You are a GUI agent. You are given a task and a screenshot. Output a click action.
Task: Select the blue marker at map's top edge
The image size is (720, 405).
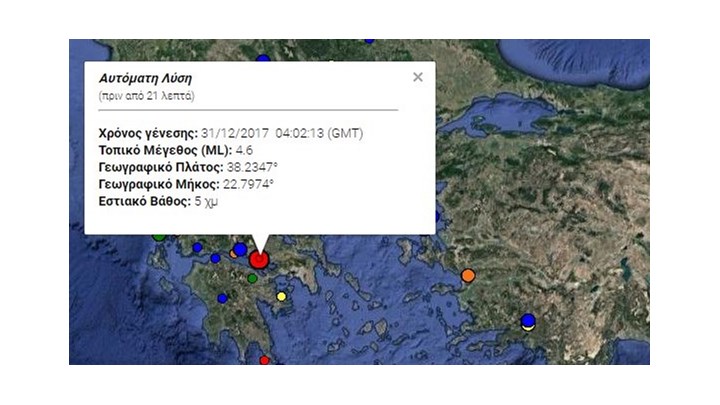[x=369, y=41]
